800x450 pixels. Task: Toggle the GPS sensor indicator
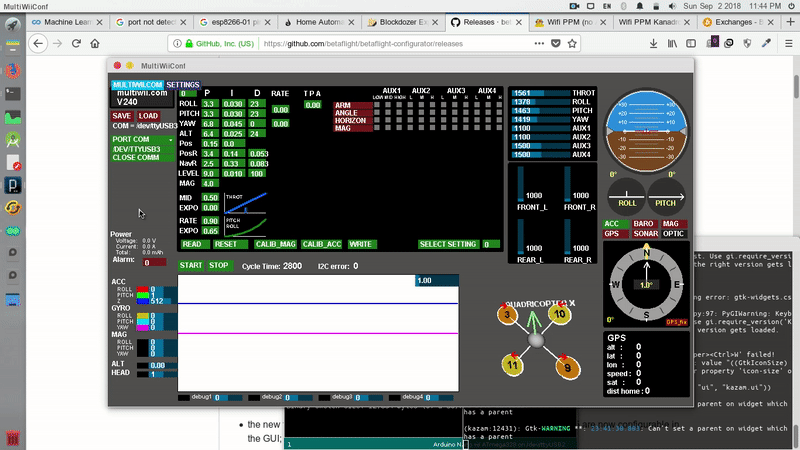pos(615,234)
